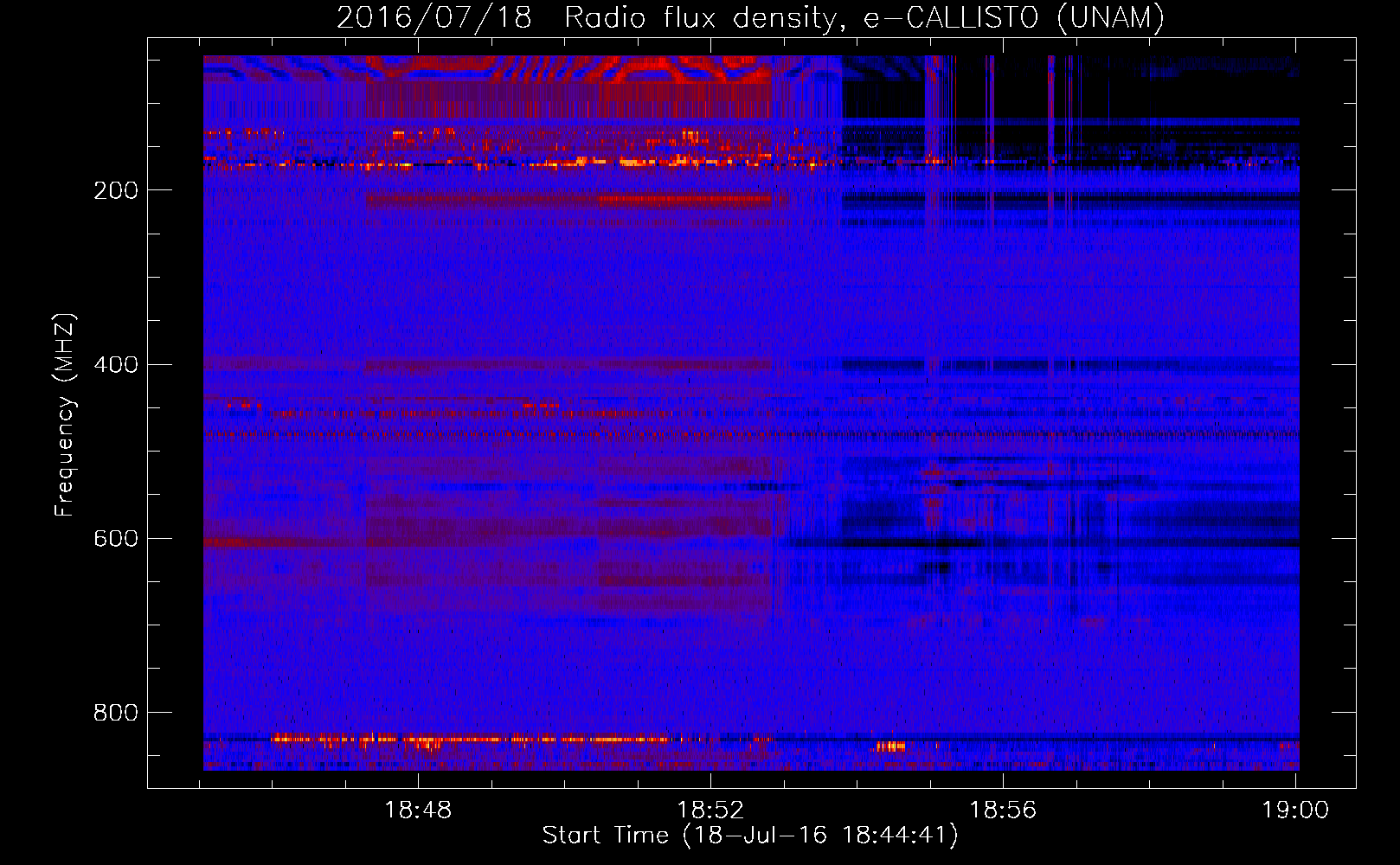Viewport: 1400px width, 865px height.
Task: Select the 600 frequency tick label
Action: 116,538
